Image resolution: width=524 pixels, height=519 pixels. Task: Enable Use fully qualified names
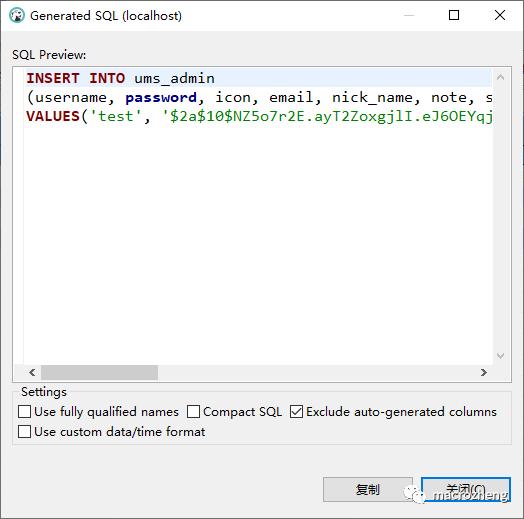24,412
